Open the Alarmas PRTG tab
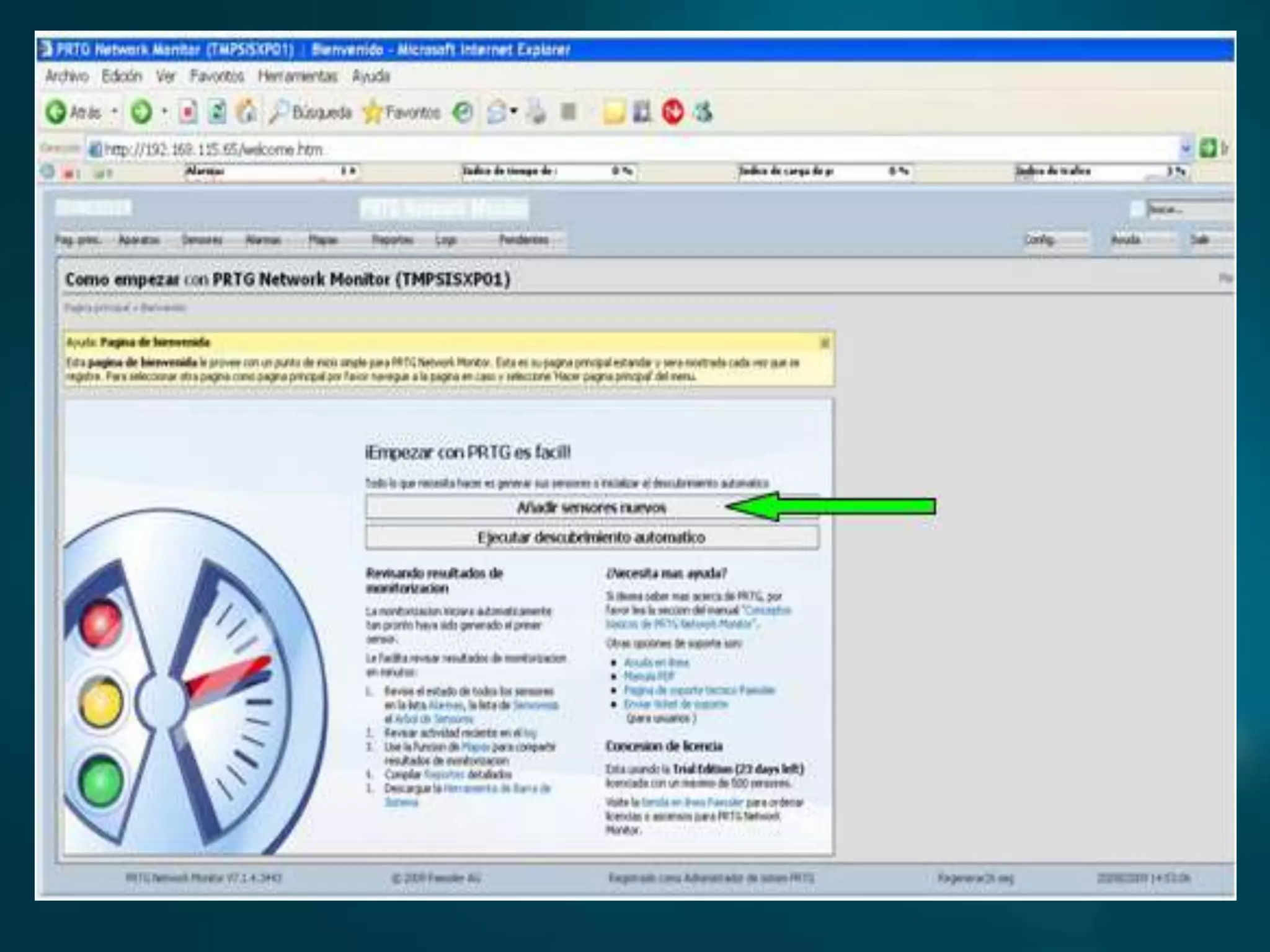Image resolution: width=1270 pixels, height=952 pixels. click(263, 240)
